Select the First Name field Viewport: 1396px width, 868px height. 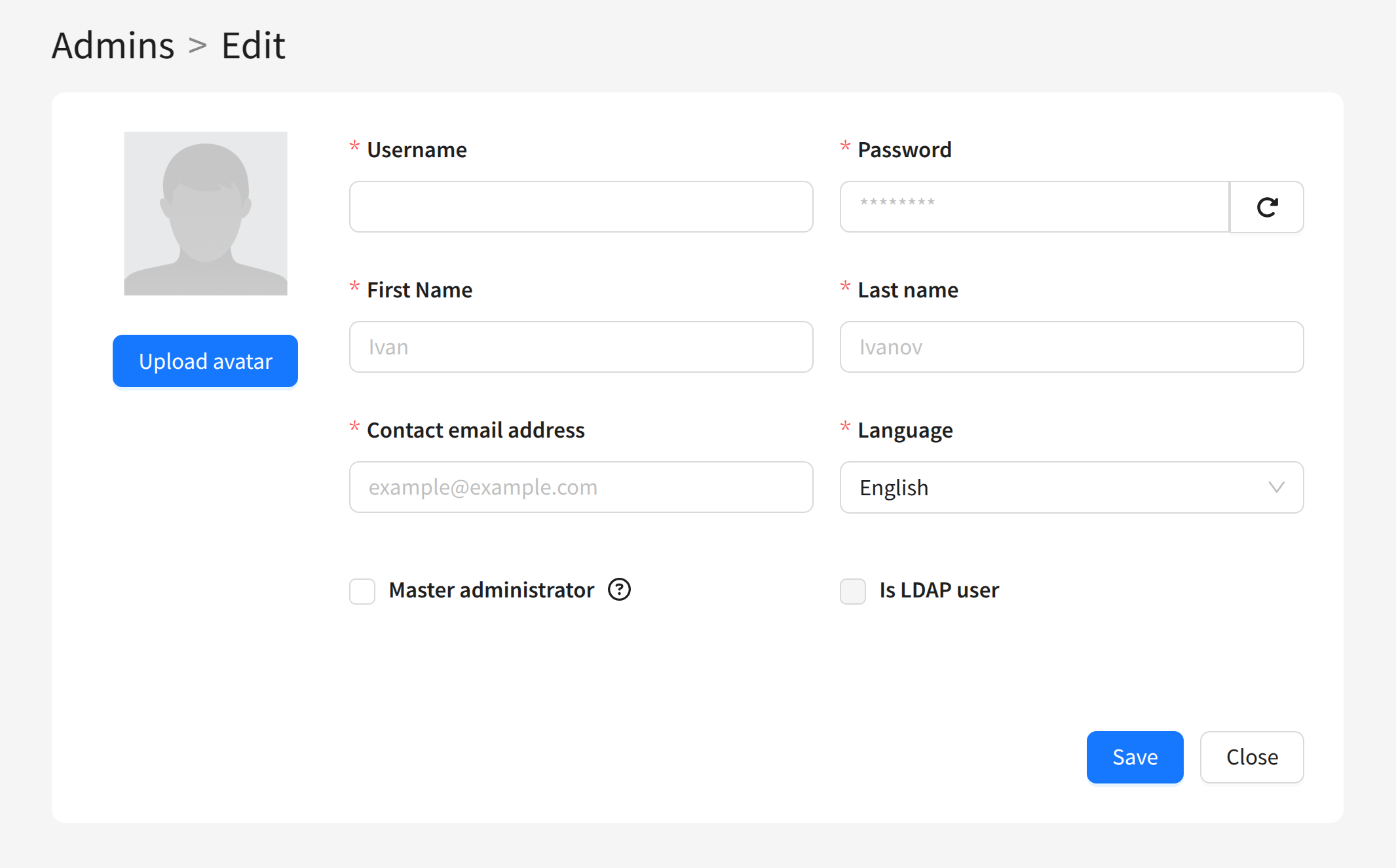click(x=581, y=347)
